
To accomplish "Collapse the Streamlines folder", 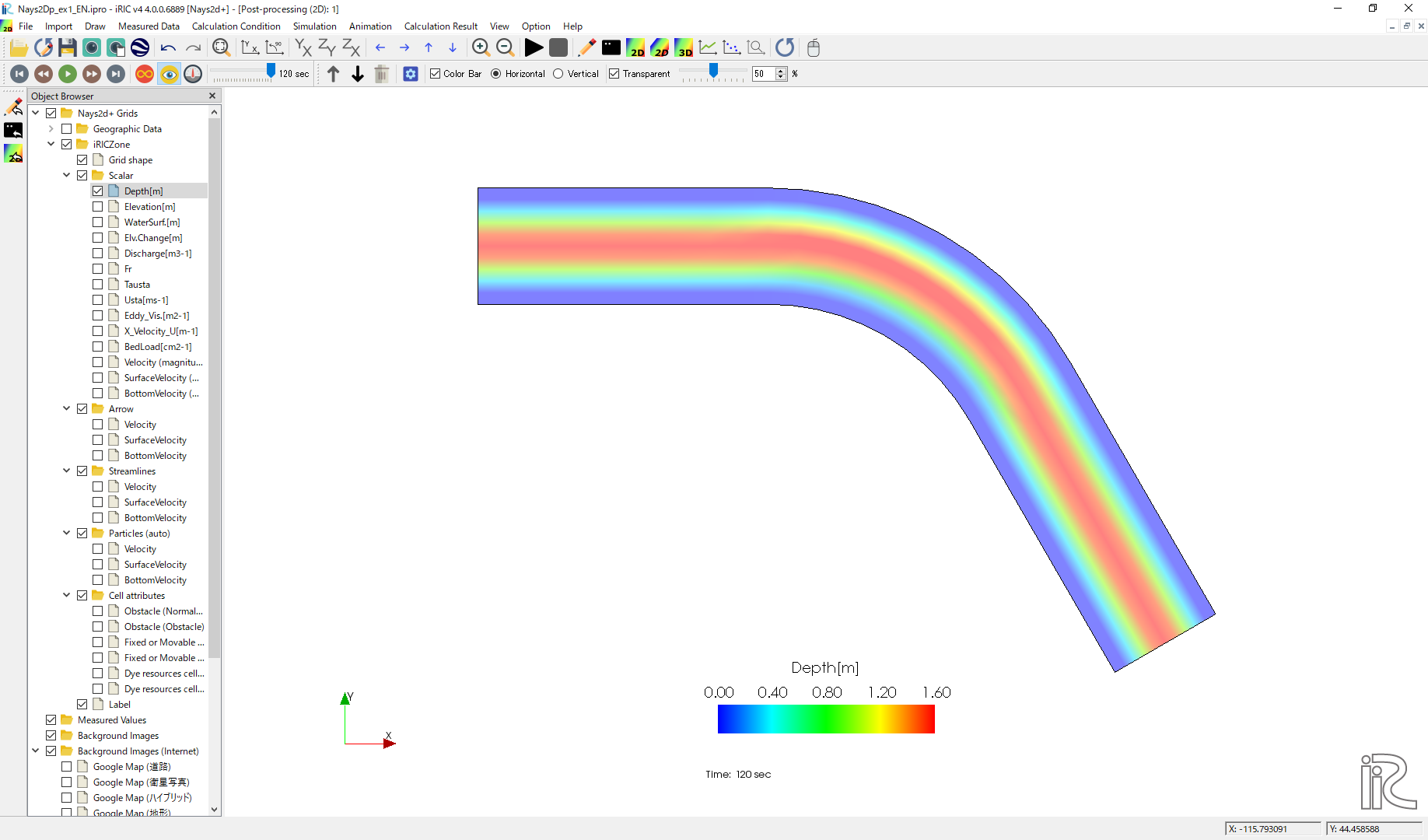I will pyautogui.click(x=67, y=471).
